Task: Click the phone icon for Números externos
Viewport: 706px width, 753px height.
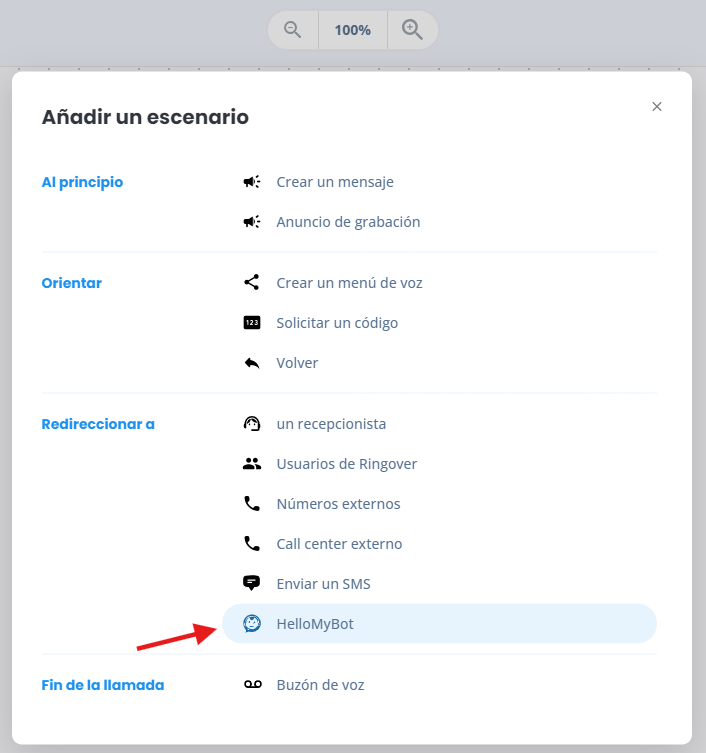Action: [x=252, y=504]
